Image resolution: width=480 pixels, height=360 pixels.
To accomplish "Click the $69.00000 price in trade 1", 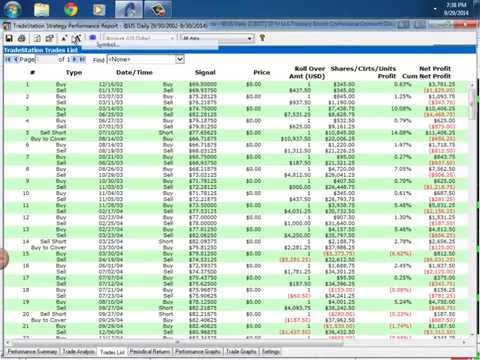I will (x=203, y=84).
